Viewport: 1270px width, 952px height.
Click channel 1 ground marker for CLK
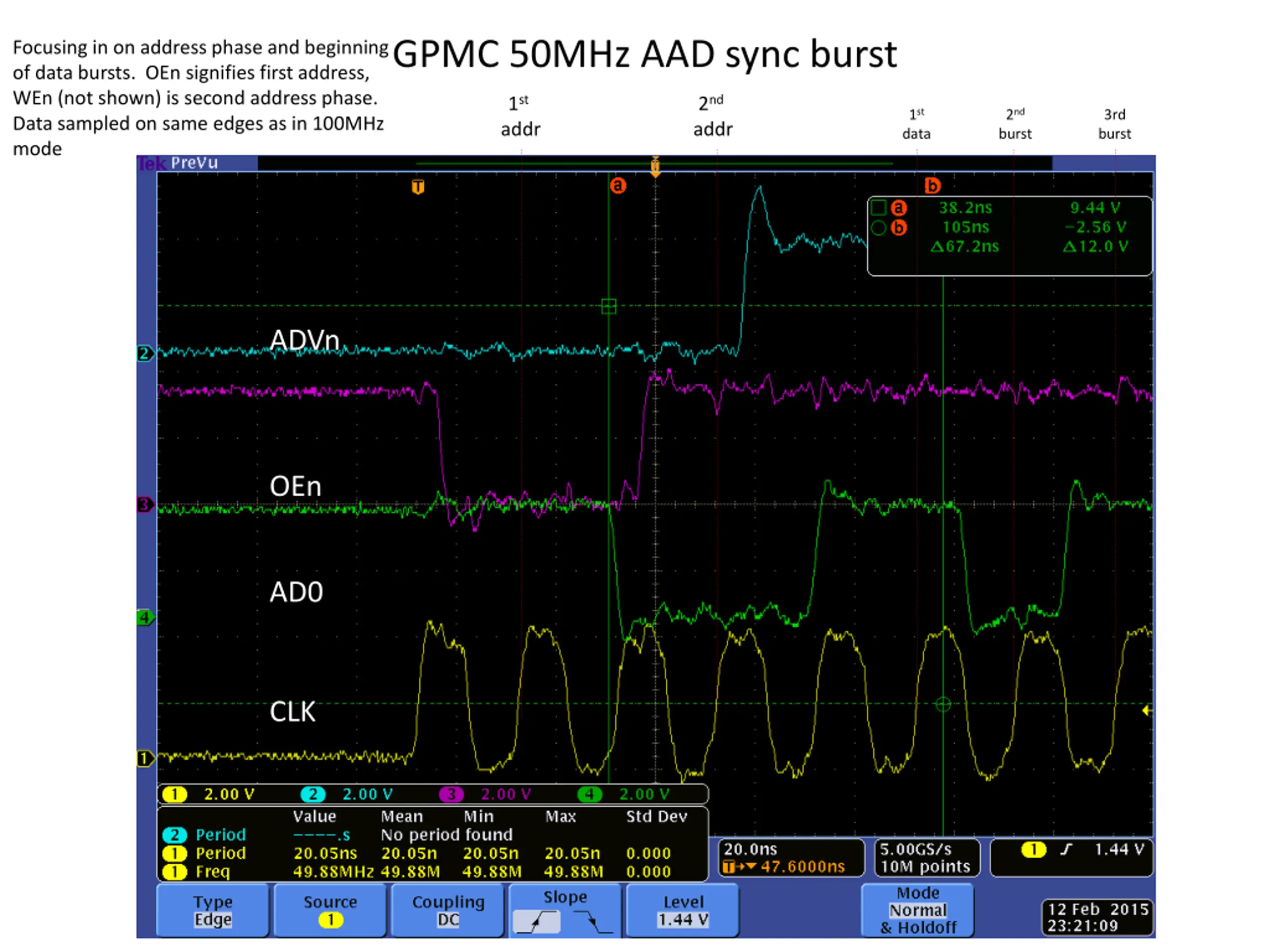(x=145, y=759)
